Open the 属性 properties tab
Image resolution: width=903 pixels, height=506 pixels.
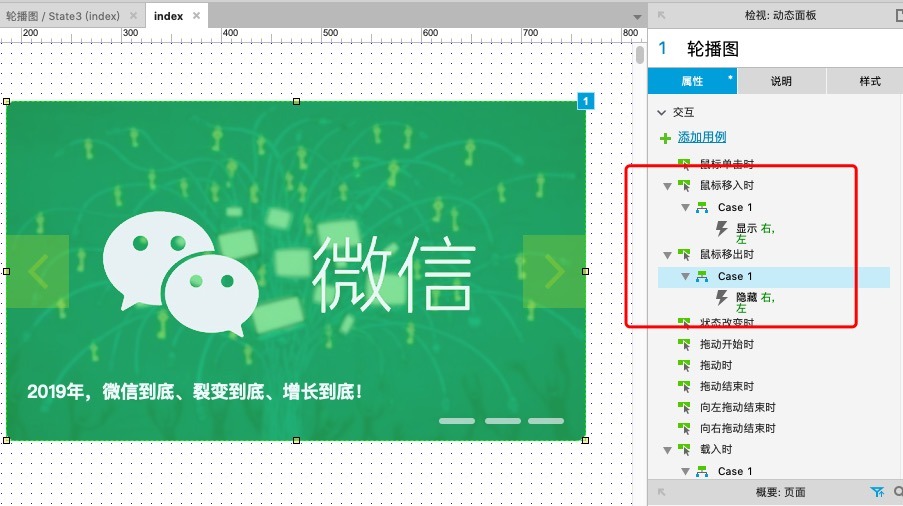[692, 81]
